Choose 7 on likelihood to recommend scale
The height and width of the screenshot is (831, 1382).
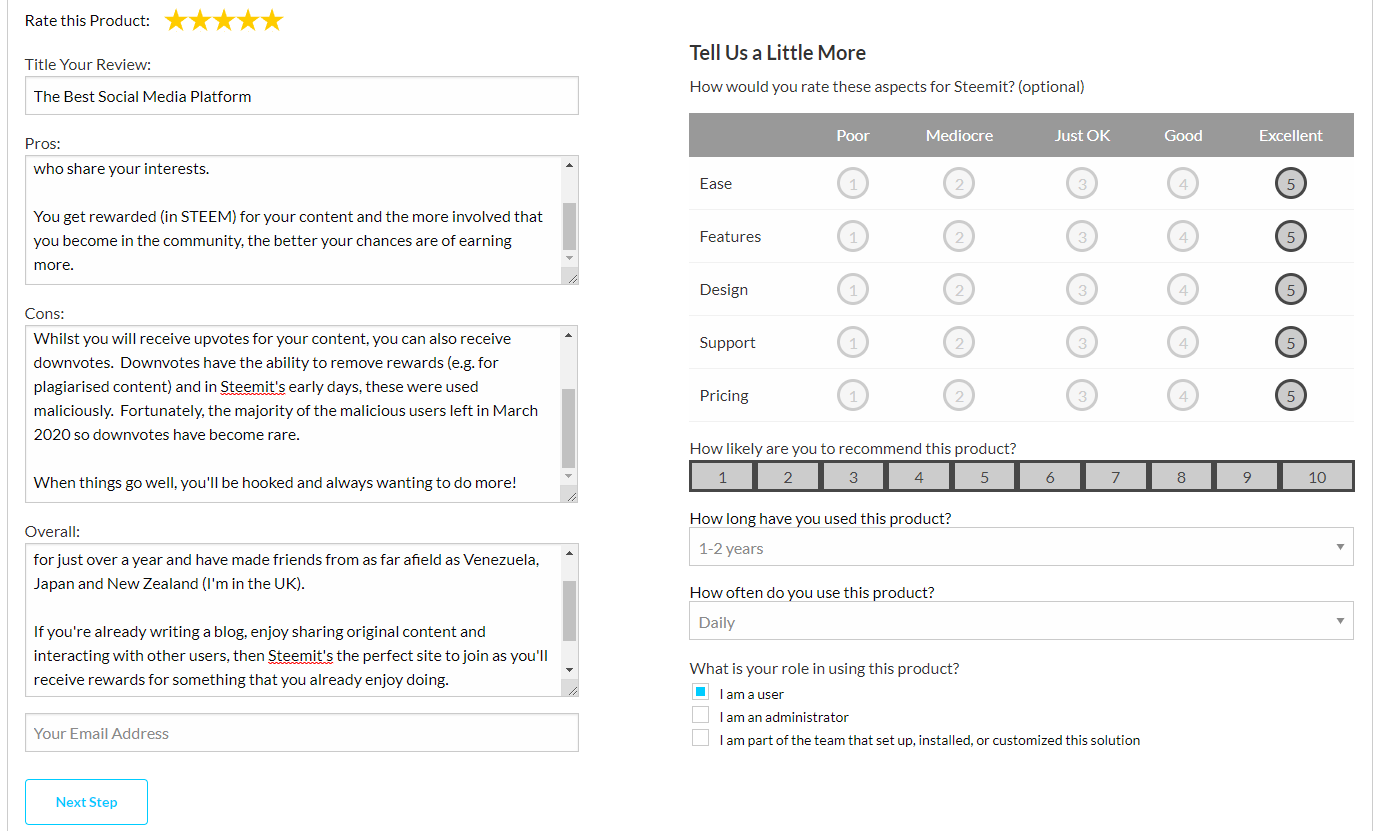tap(1115, 477)
